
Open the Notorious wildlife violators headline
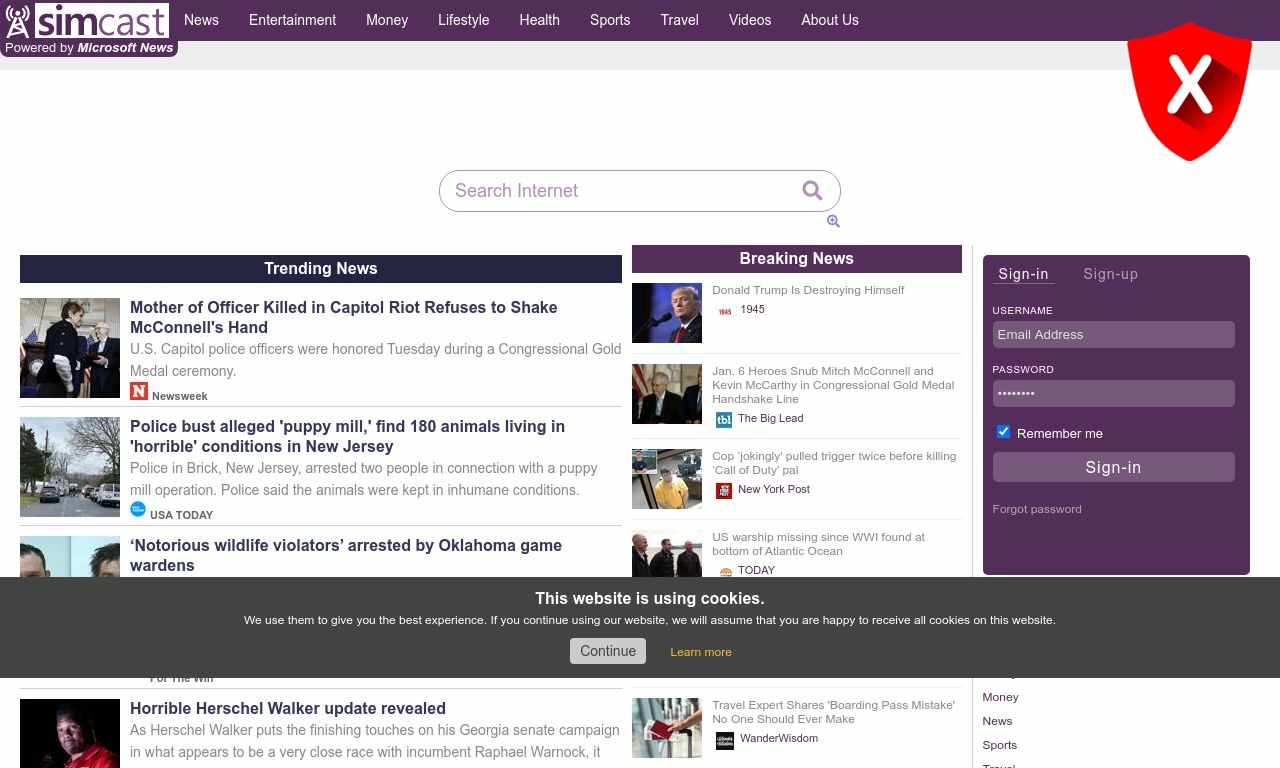346,555
